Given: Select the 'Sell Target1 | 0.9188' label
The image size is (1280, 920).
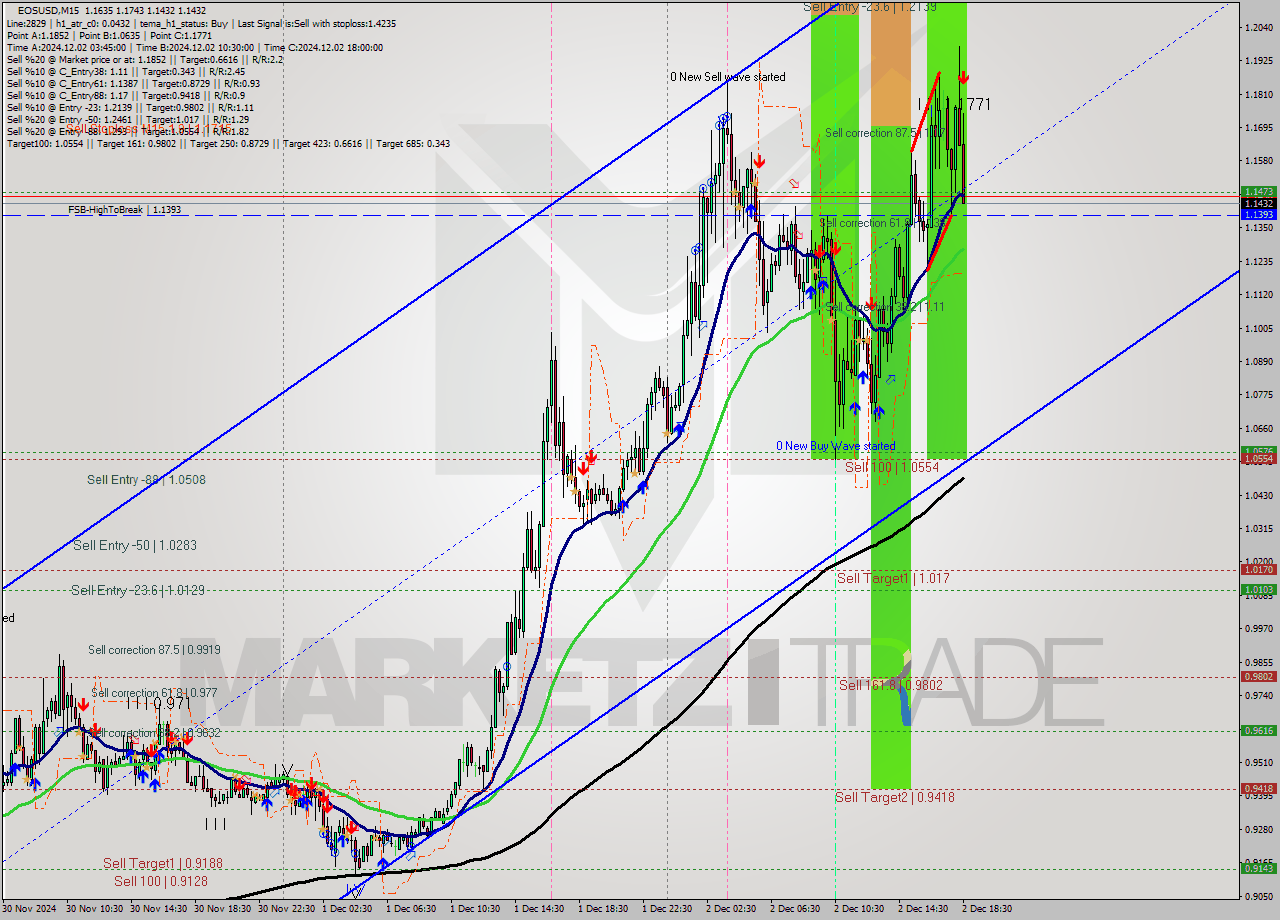Looking at the screenshot, I should 162,863.
